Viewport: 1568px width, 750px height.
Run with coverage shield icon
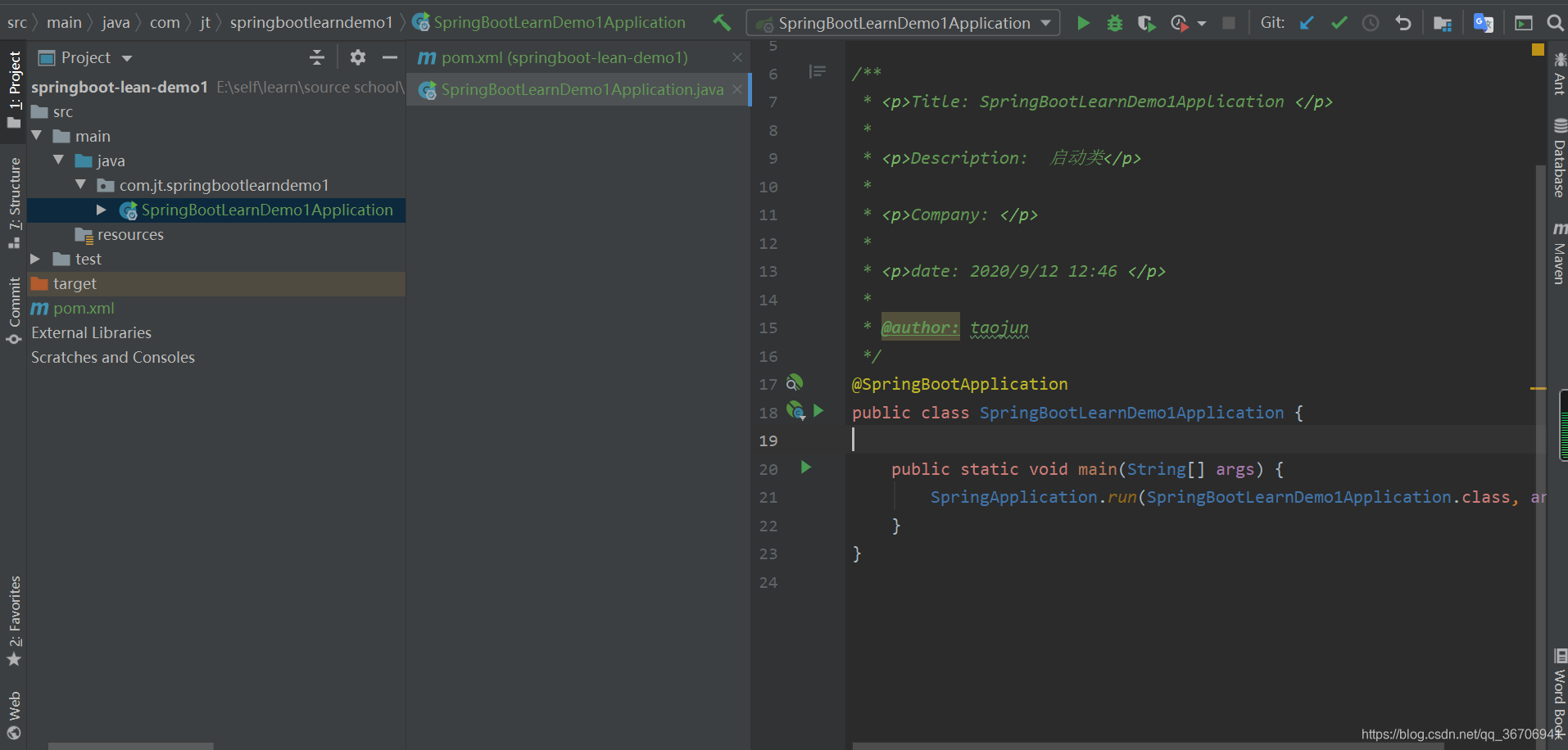point(1146,23)
